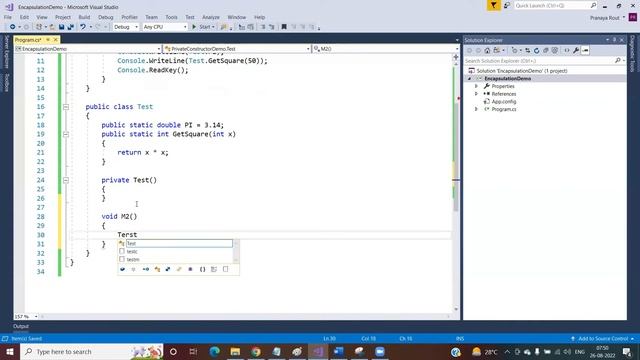Collapse the private Test() constructor region
Screen dimensions: 640x360
point(66,180)
